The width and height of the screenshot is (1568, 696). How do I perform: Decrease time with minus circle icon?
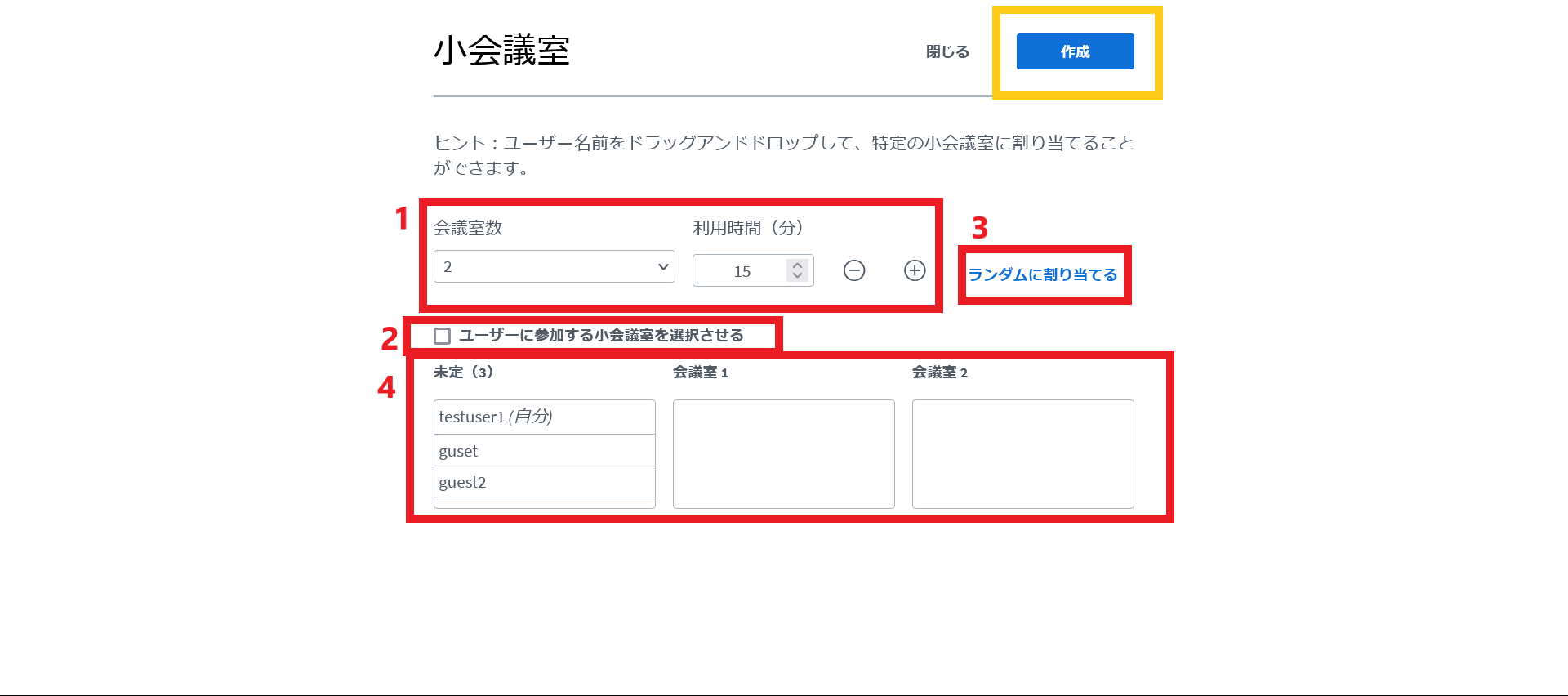[x=854, y=270]
